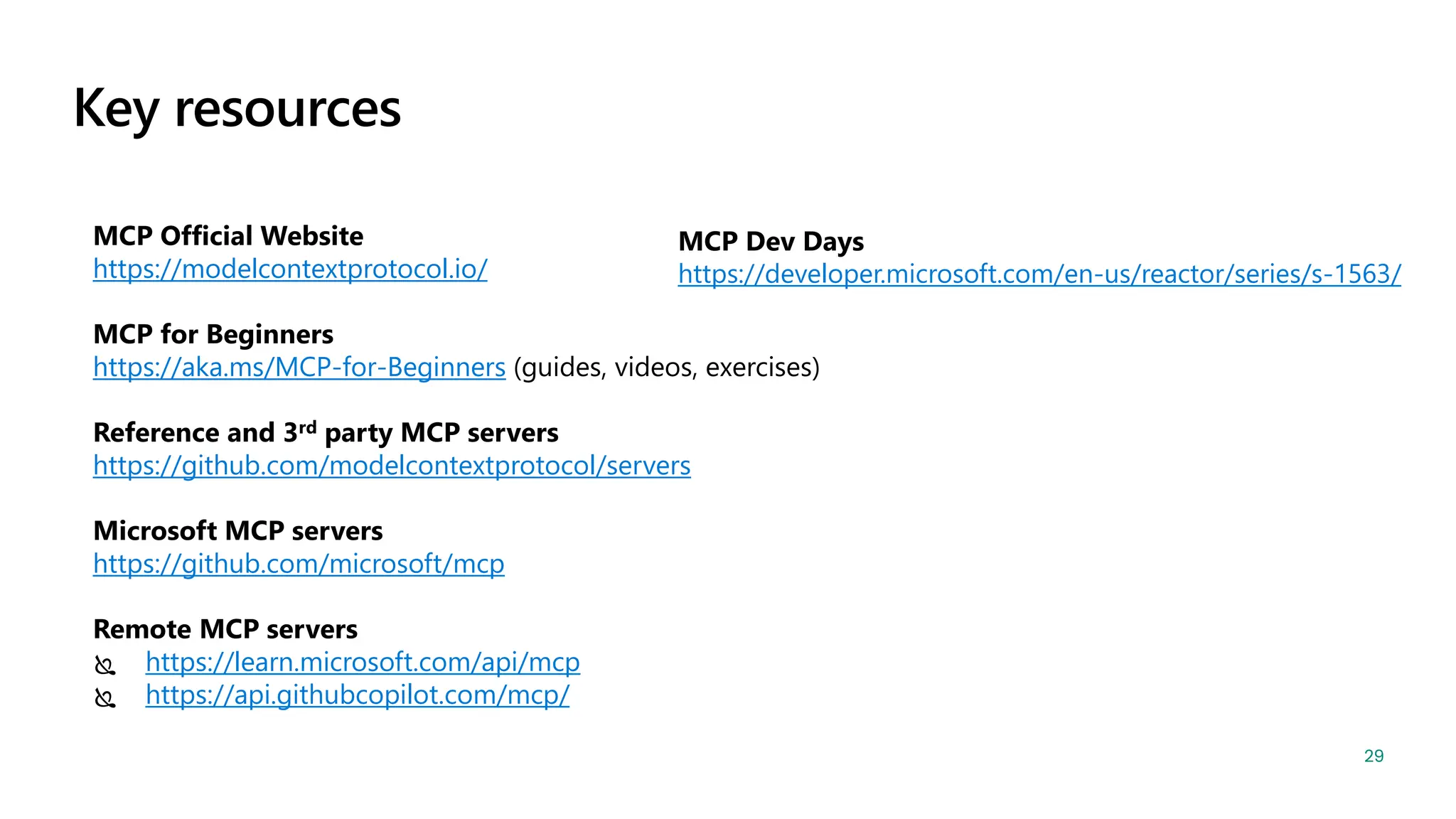The height and width of the screenshot is (819, 1456).
Task: Click the 'MCP Official Website' heading
Action: 228,236
